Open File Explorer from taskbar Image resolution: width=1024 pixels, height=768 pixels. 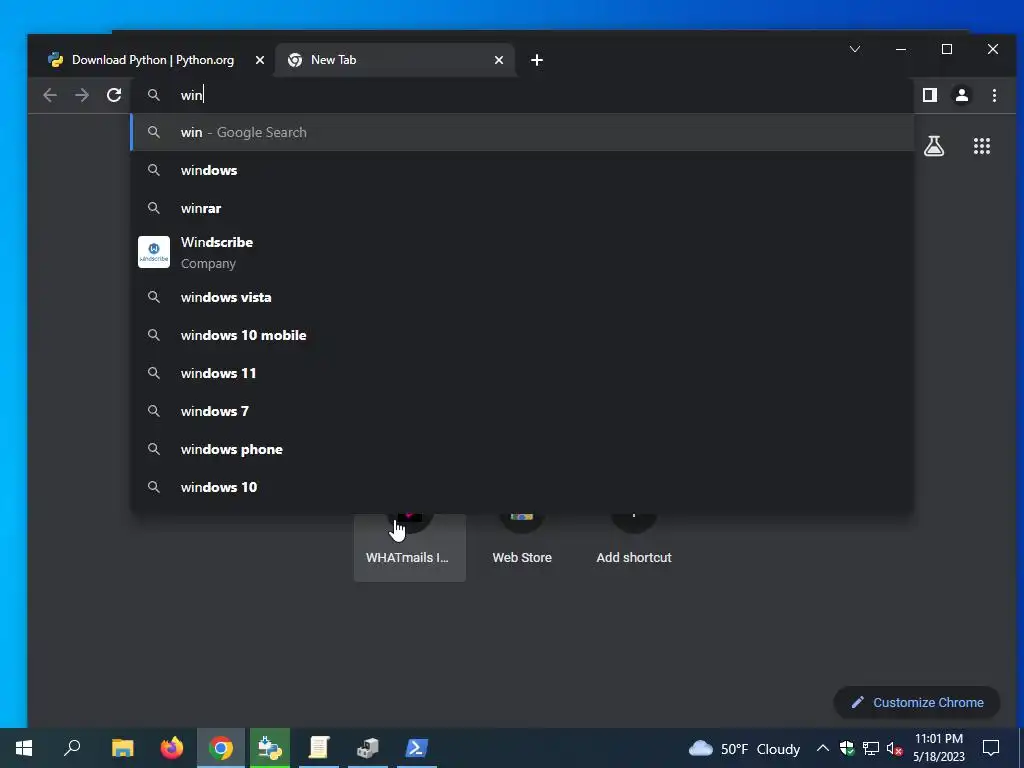122,748
